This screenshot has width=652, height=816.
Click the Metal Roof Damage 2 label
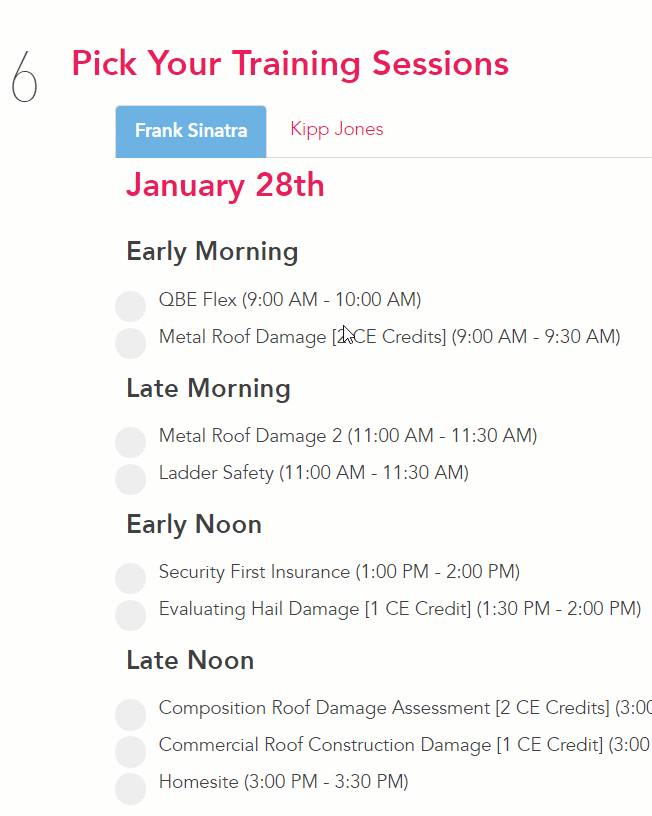[347, 436]
